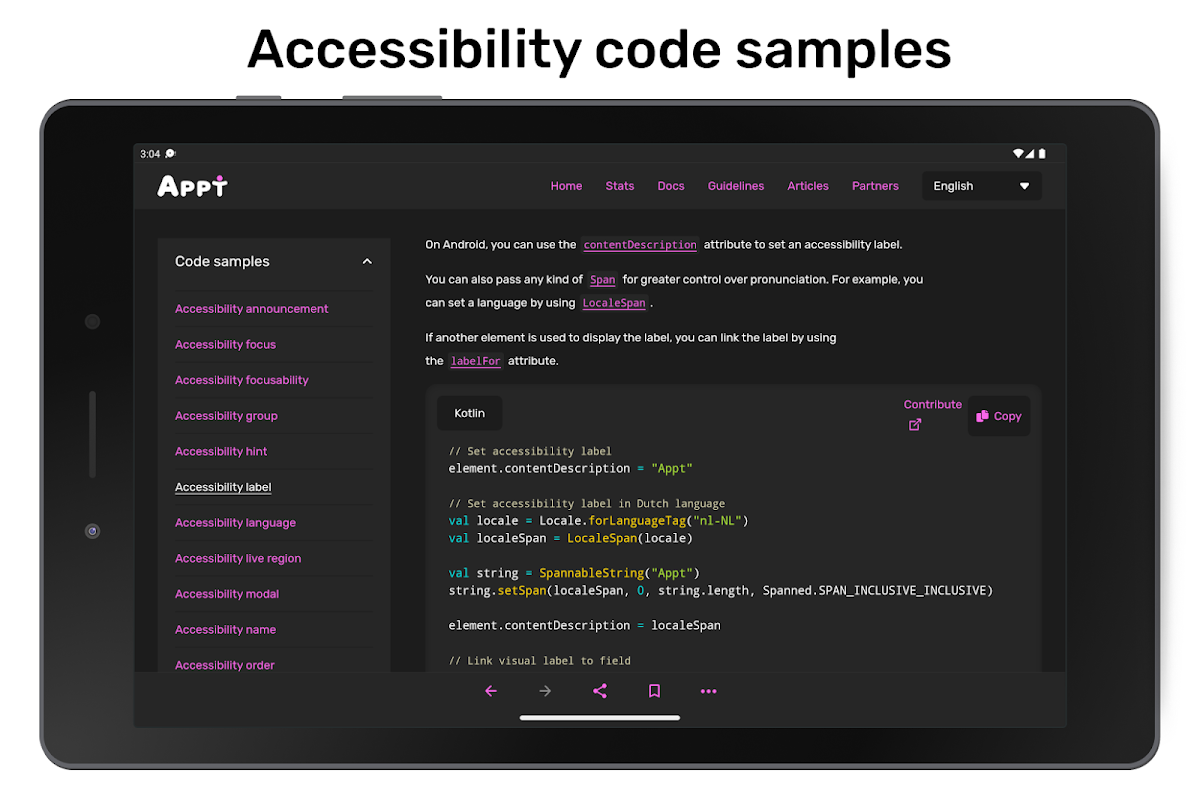Image resolution: width=1200 pixels, height=800 pixels.
Task: Open the Articles navigation link
Action: [x=808, y=186]
